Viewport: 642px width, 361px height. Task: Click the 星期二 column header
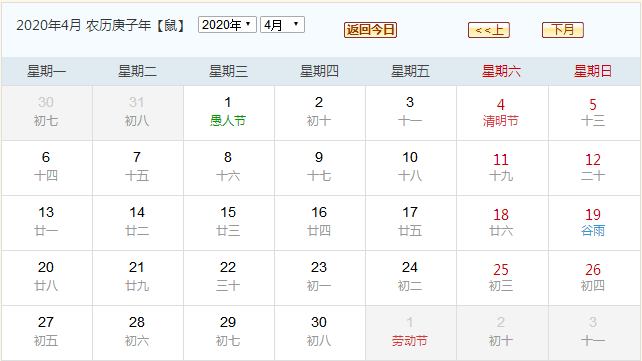(138, 71)
